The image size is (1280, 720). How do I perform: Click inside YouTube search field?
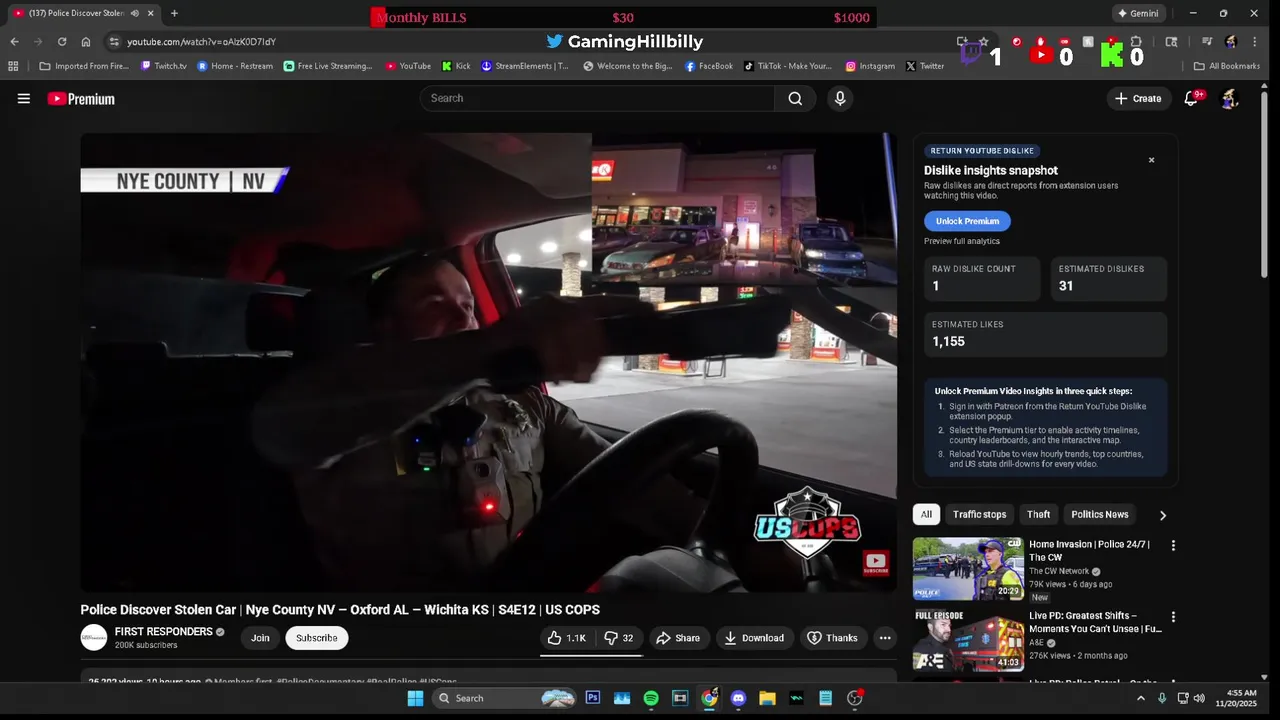[597, 98]
